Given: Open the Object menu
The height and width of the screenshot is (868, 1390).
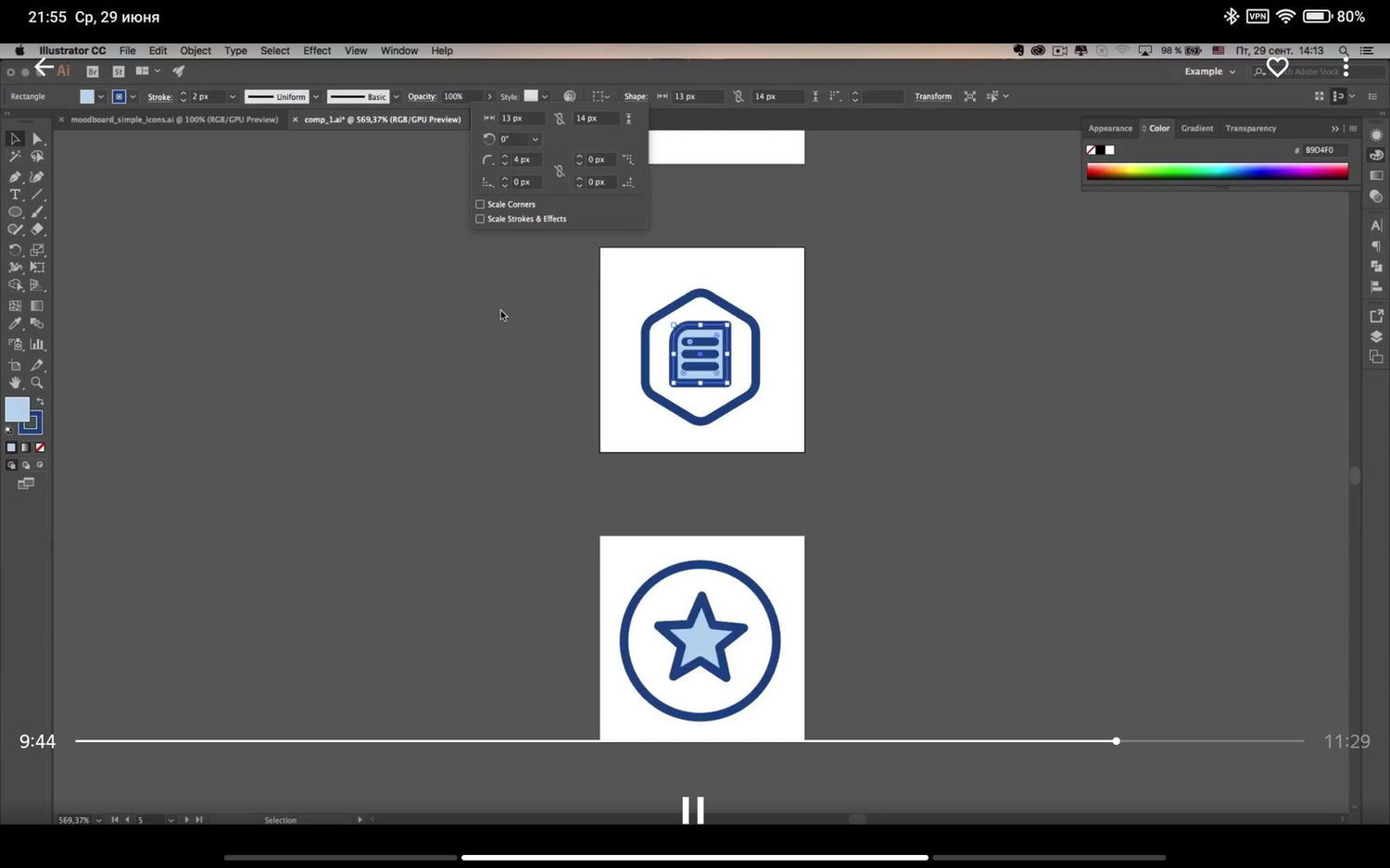Looking at the screenshot, I should point(196,51).
